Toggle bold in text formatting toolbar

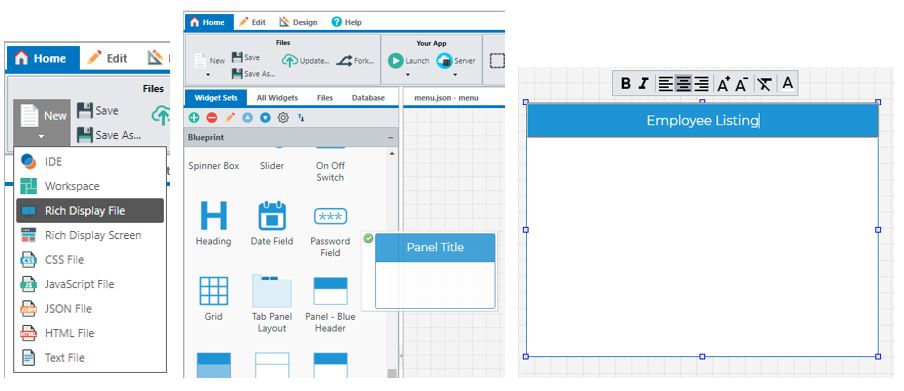point(626,84)
